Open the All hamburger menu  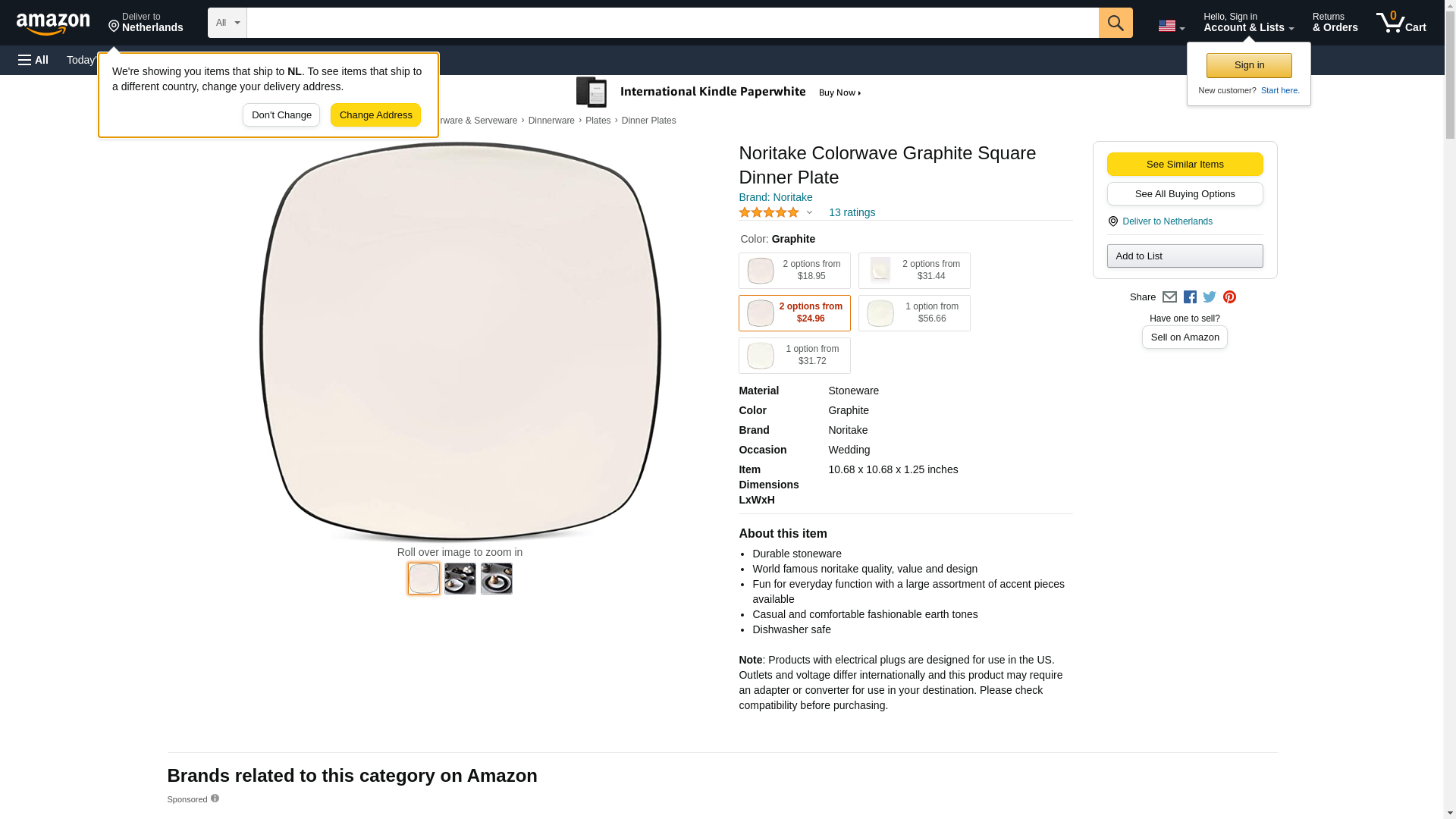[x=33, y=60]
